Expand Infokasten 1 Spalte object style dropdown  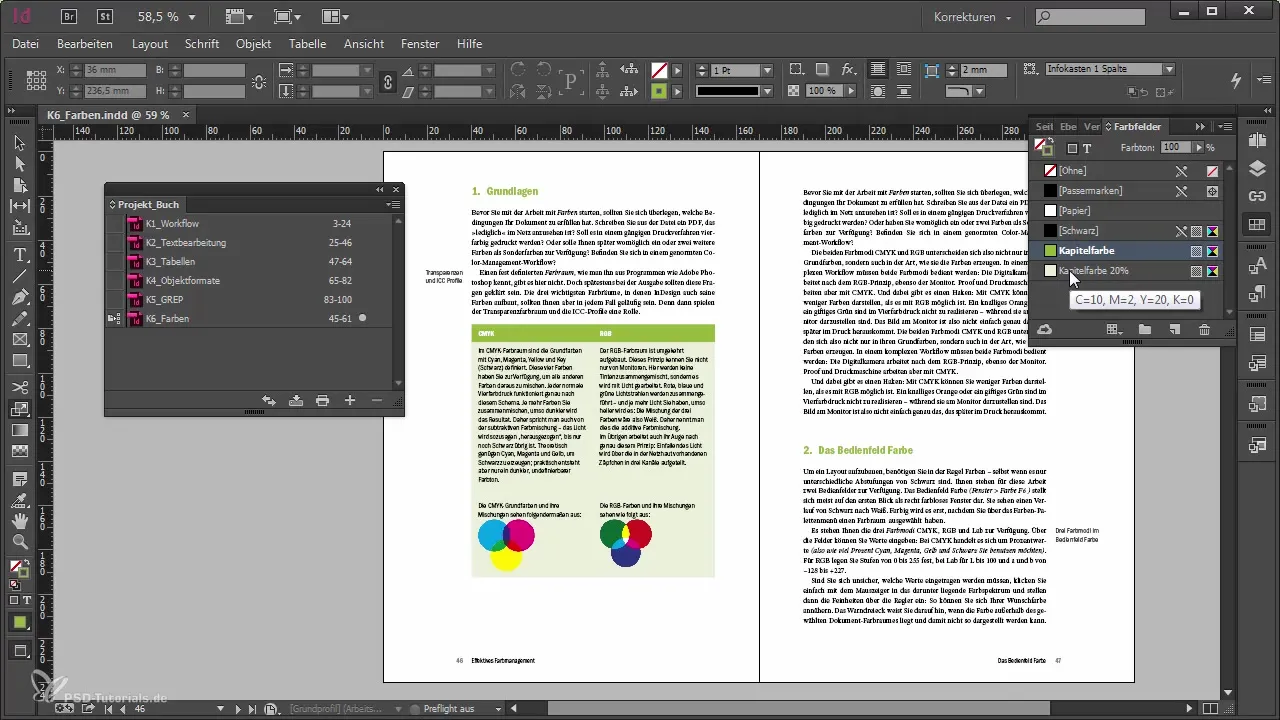[1168, 69]
